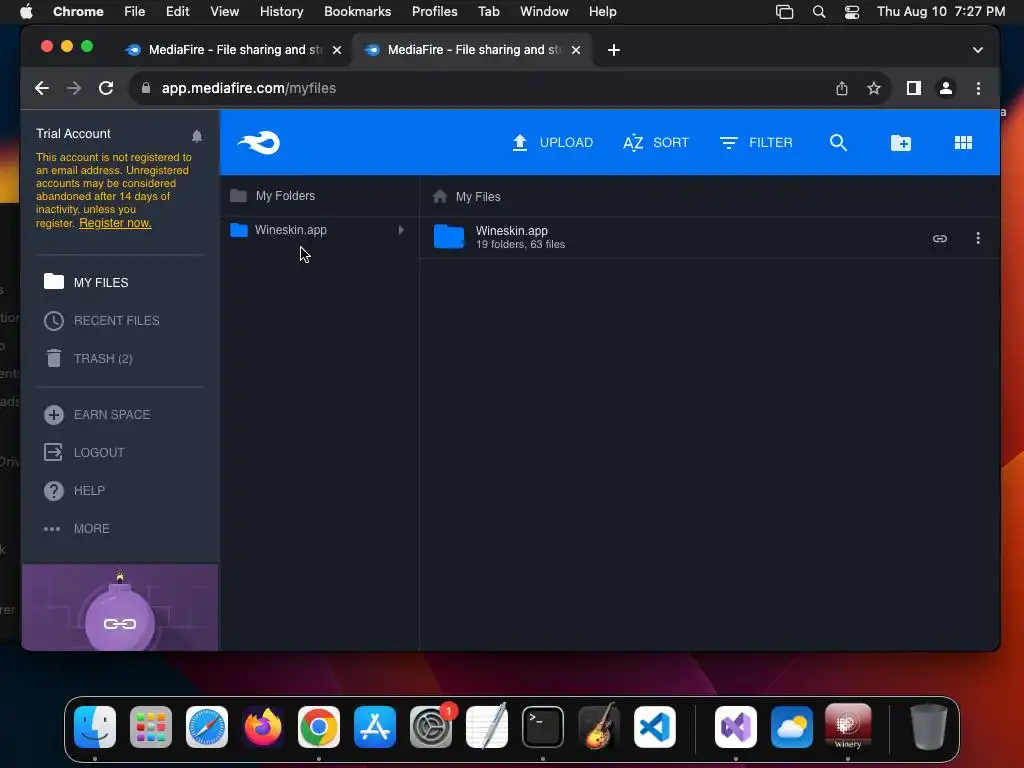1024x768 pixels.
Task: Toggle Chrome side panel icon
Action: point(914,88)
